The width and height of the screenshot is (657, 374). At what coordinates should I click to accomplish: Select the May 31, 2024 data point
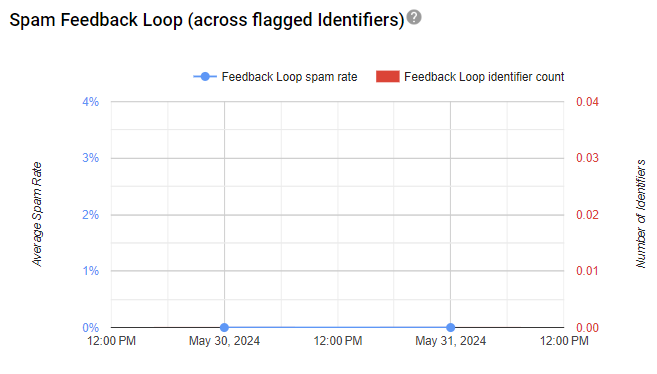(450, 327)
